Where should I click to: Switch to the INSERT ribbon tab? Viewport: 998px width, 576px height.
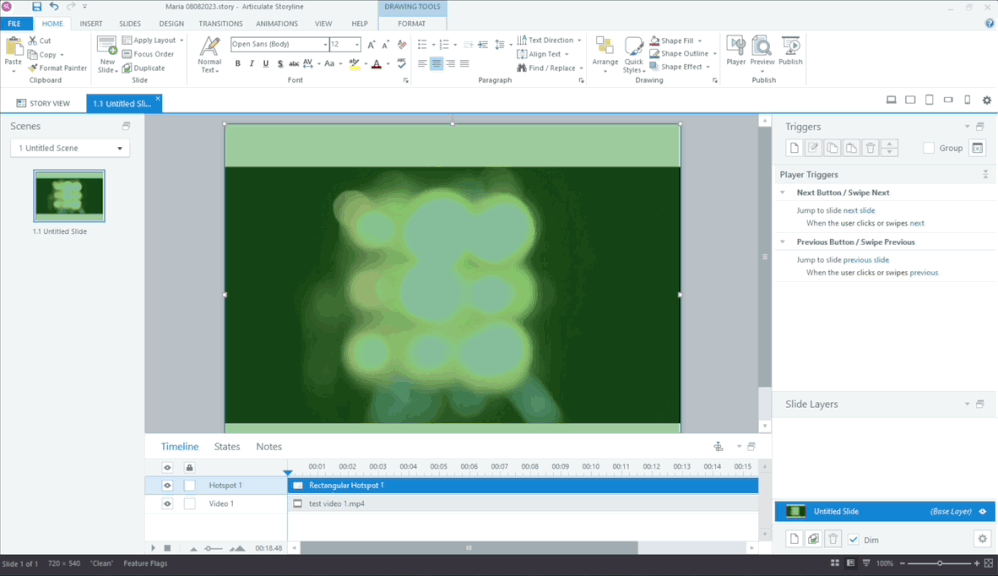point(91,23)
